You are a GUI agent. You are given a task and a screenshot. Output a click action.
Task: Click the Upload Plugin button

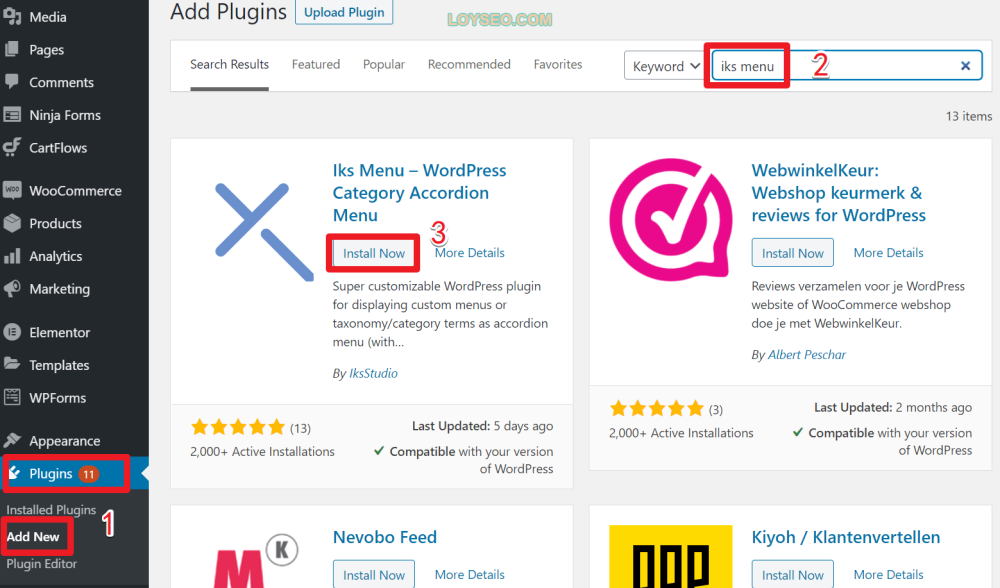tap(344, 12)
